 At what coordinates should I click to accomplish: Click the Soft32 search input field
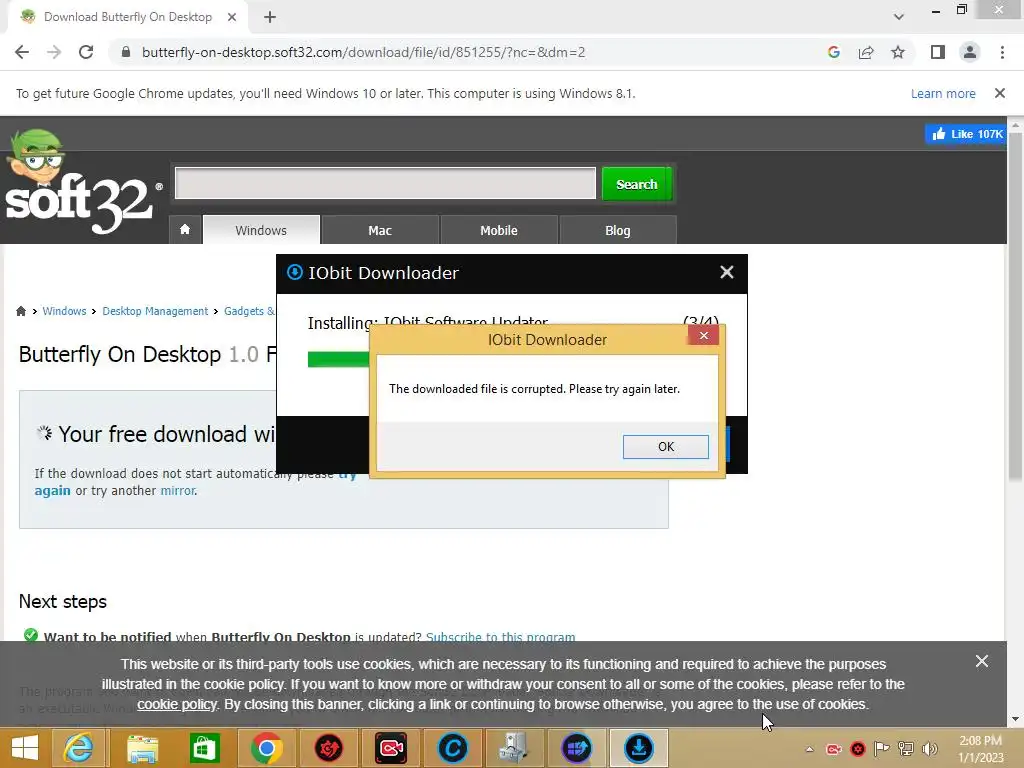(385, 184)
